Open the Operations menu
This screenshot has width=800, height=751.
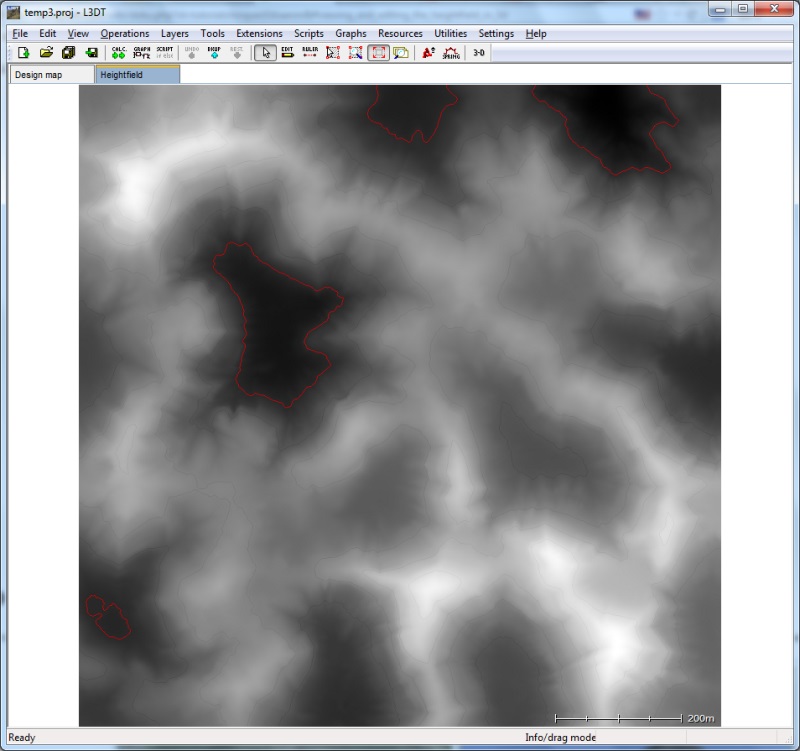click(124, 33)
